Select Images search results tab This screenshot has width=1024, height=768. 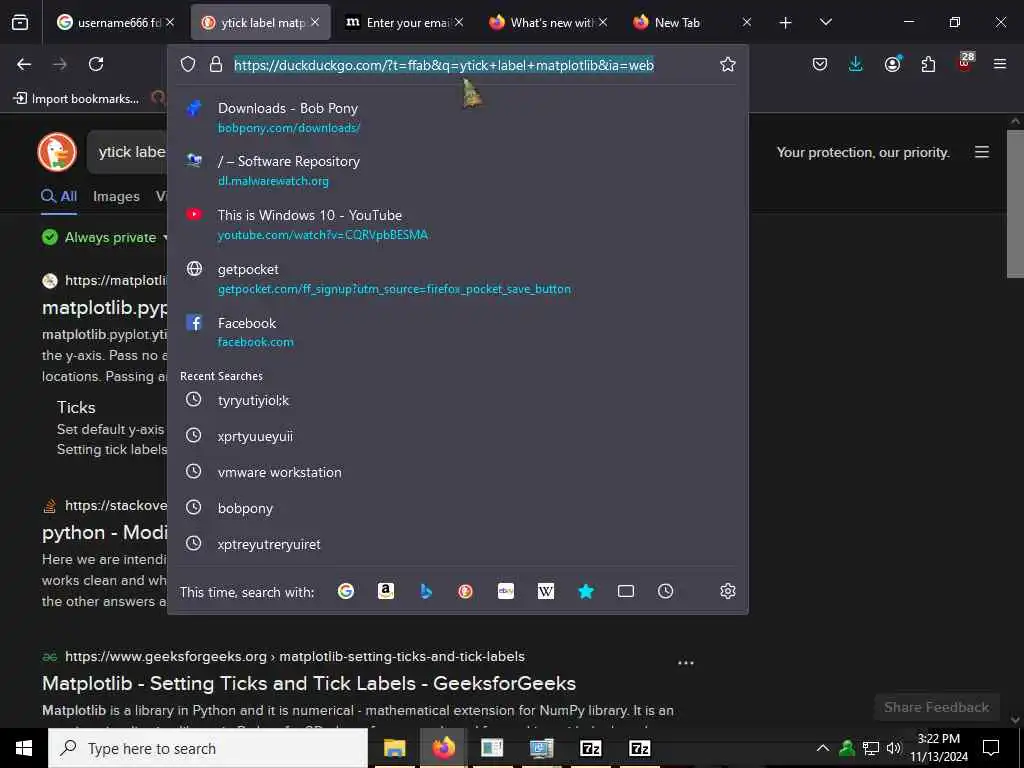click(116, 197)
